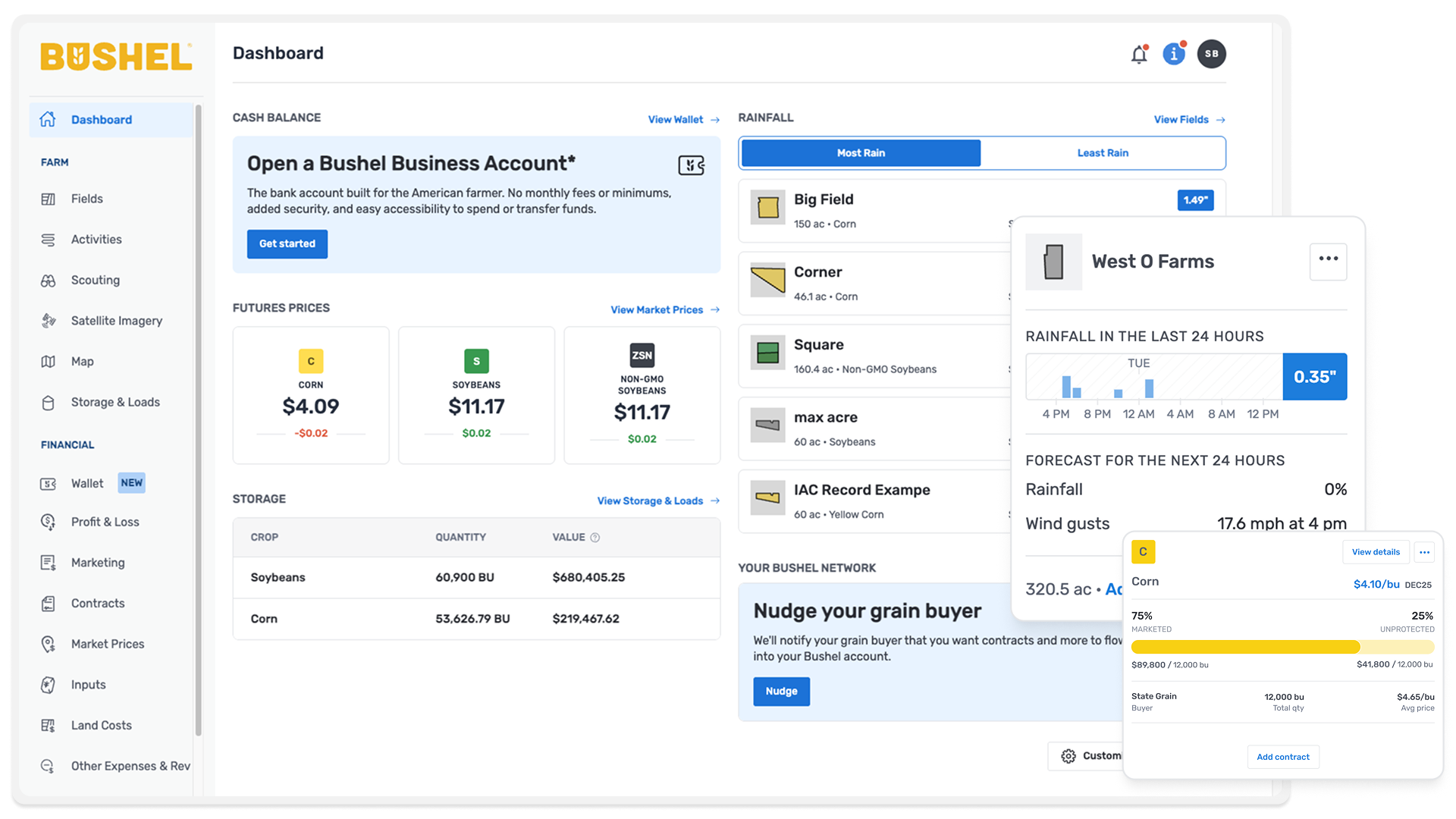Click Big Field 1.49" rainfall badge
Screen dimensions: 1456x819
[x=1195, y=200]
